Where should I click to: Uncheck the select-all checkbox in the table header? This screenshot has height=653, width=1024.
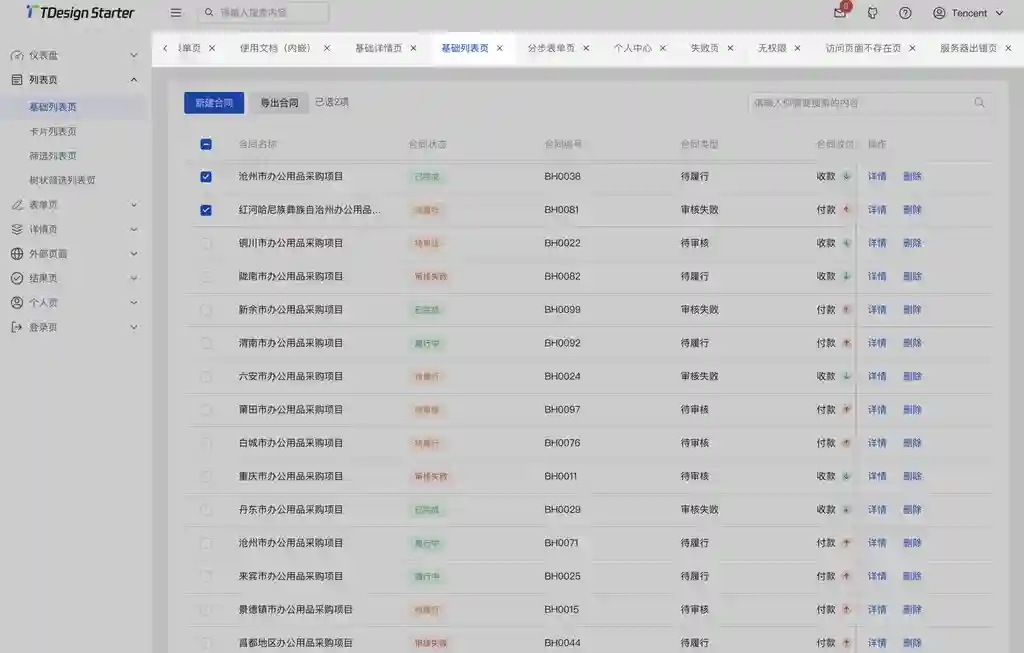tap(205, 143)
